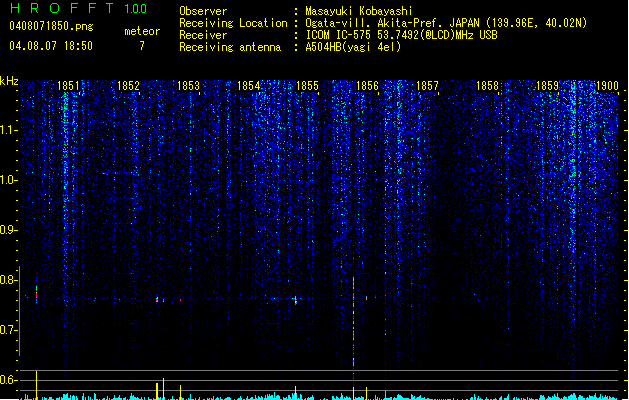629x400 pixels.
Task: Click the kHz axis unit label
Action: point(9,81)
